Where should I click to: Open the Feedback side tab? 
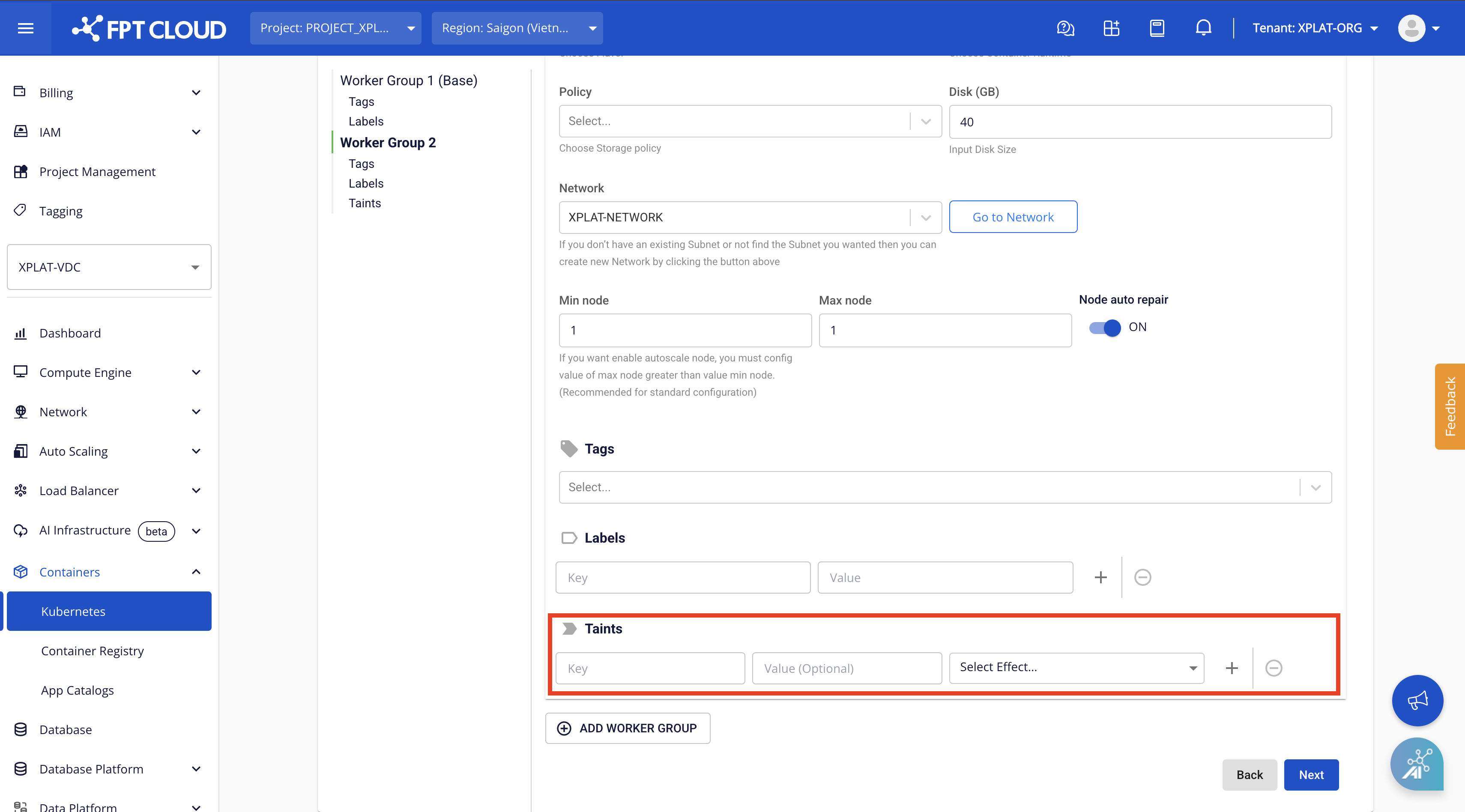click(x=1450, y=406)
